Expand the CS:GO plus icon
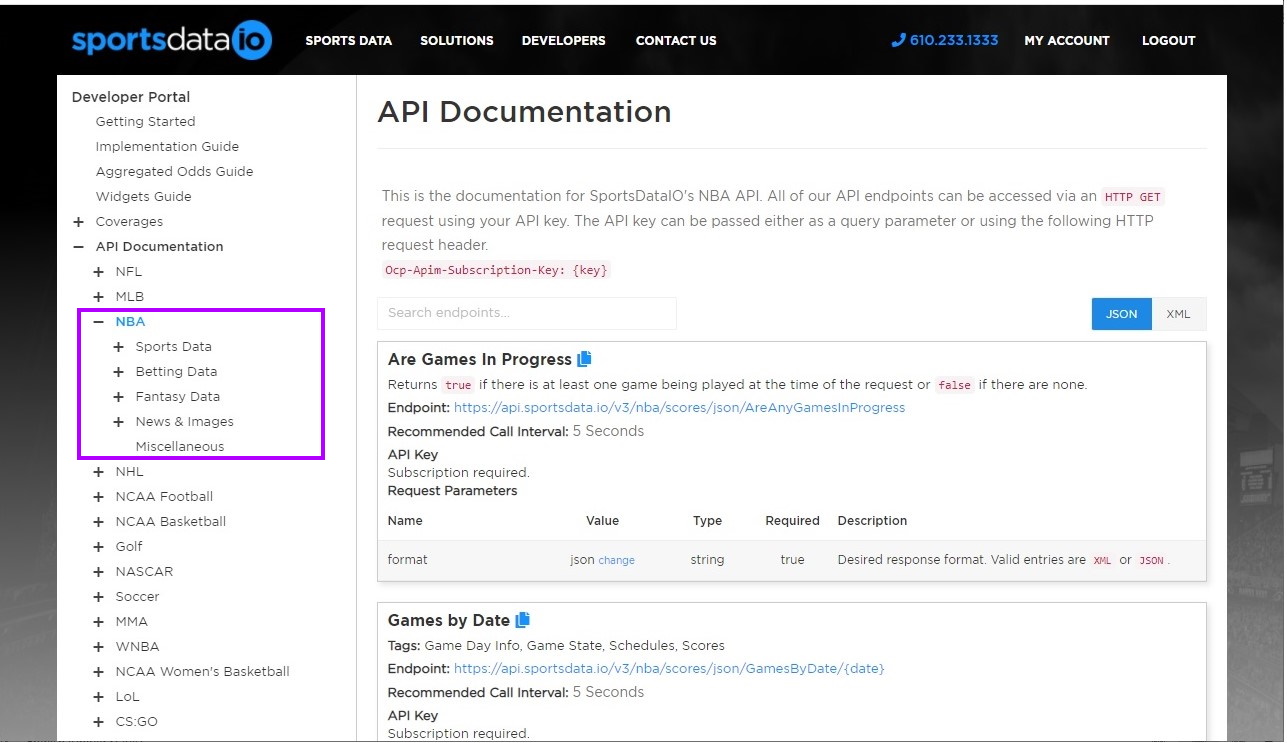Viewport: 1287px width, 743px height. (x=98, y=722)
